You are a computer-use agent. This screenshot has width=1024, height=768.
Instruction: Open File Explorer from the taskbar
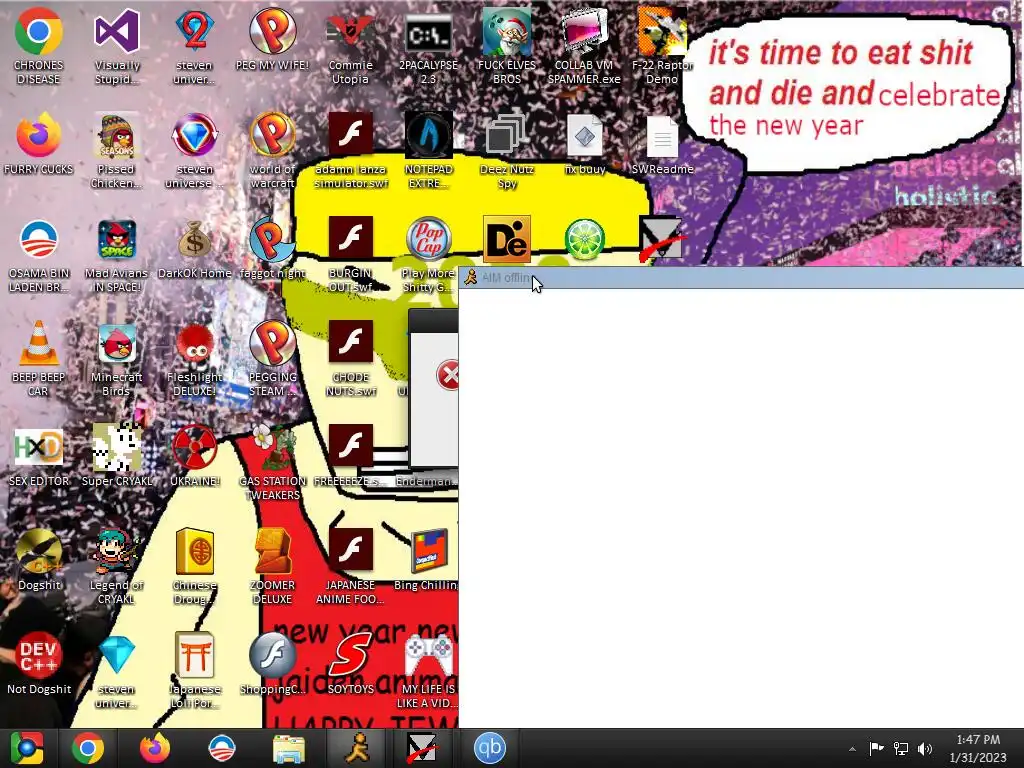tap(288, 748)
